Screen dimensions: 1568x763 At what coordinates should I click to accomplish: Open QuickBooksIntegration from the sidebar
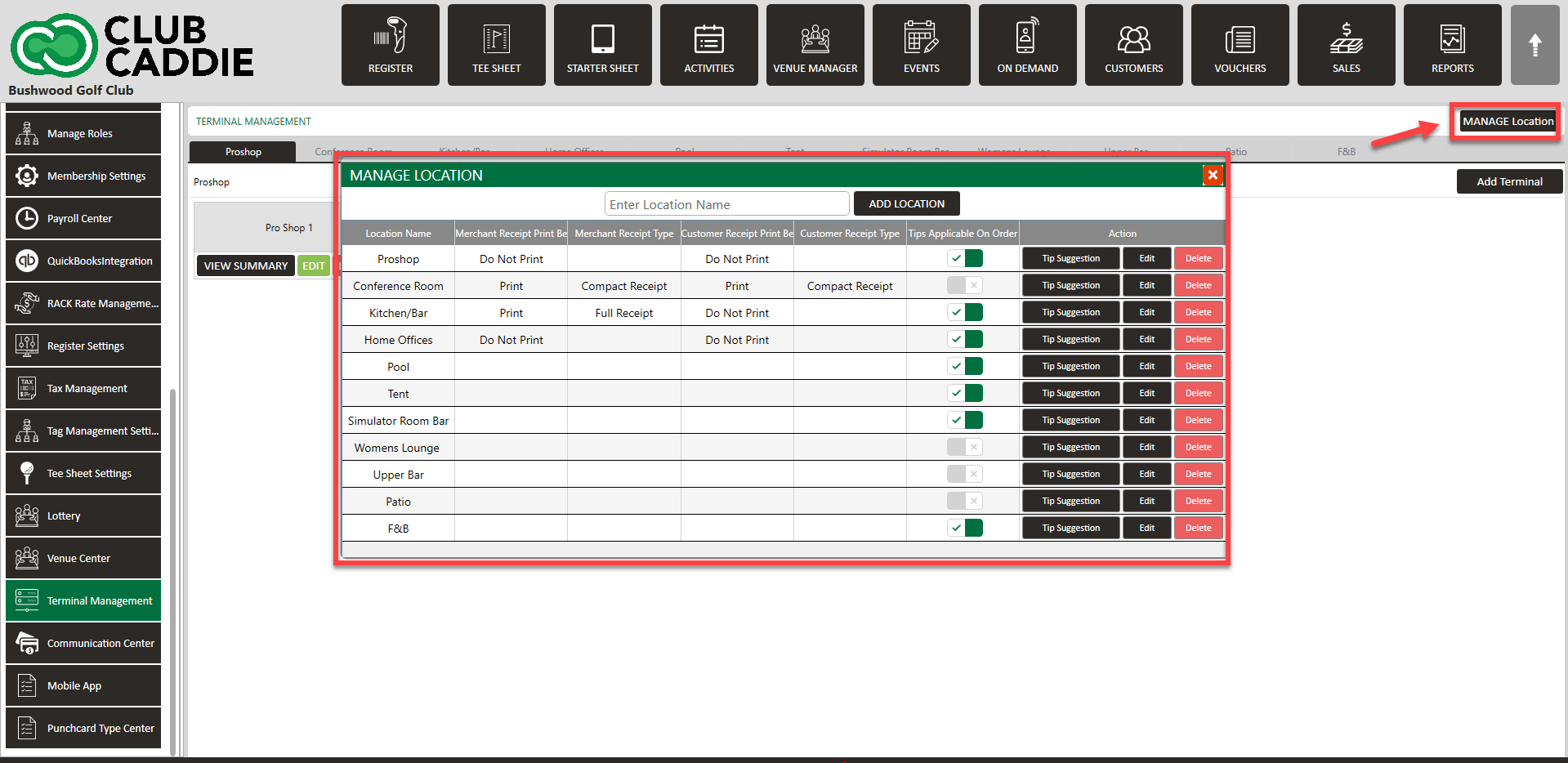coord(83,261)
